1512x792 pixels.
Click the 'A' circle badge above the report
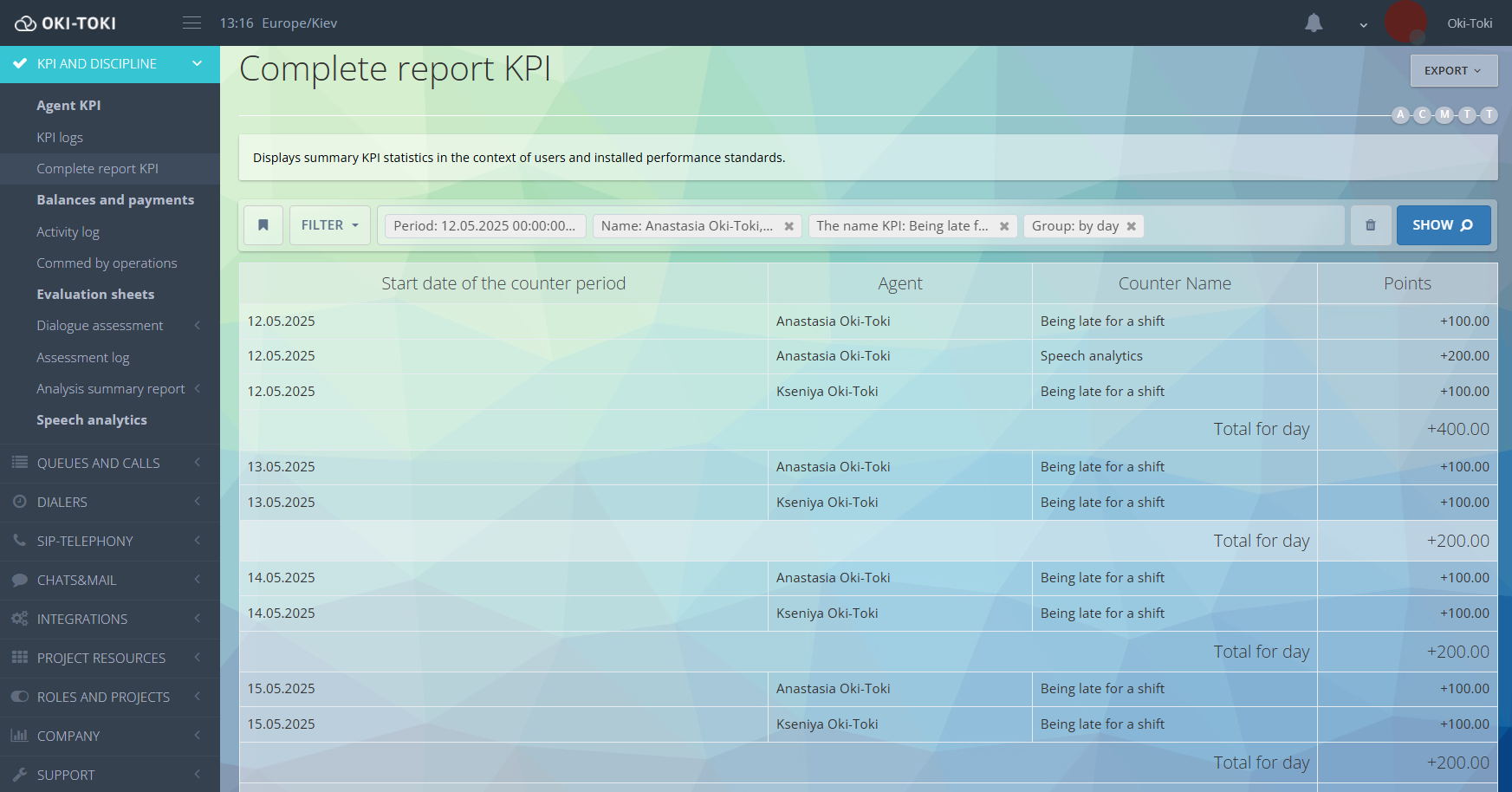1400,114
